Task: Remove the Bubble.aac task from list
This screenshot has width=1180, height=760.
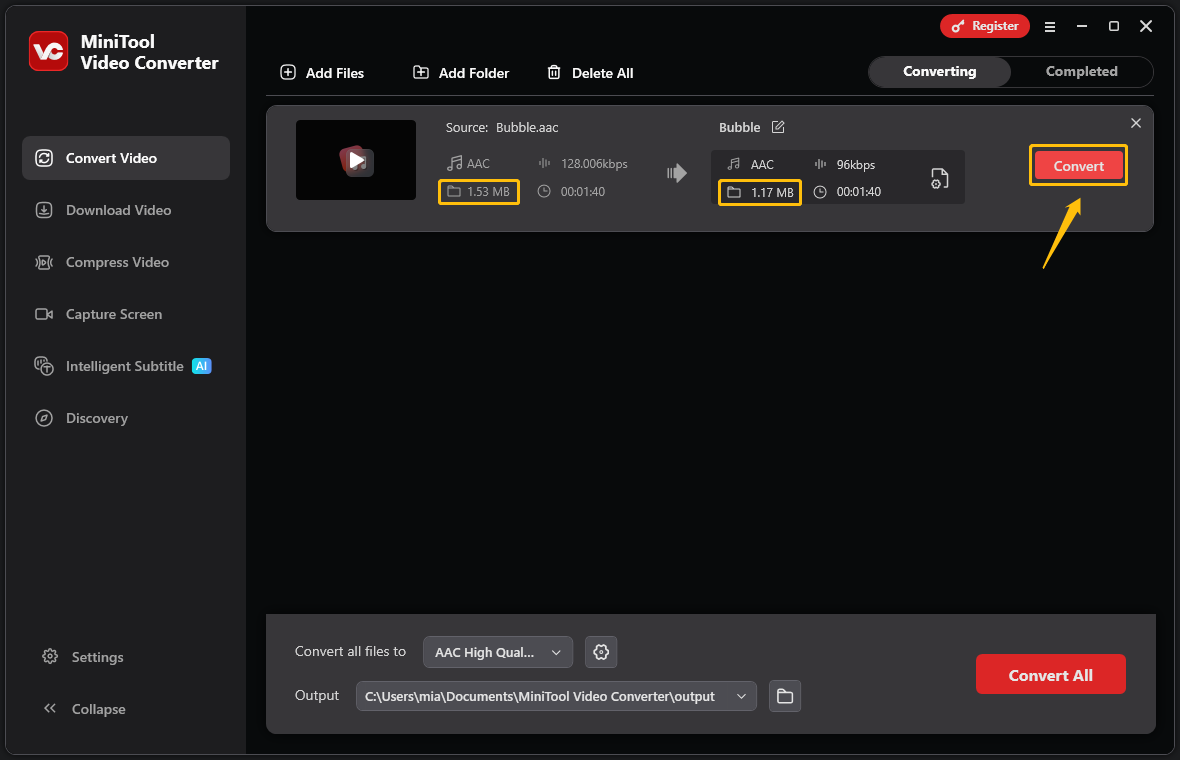Action: pyautogui.click(x=1136, y=123)
